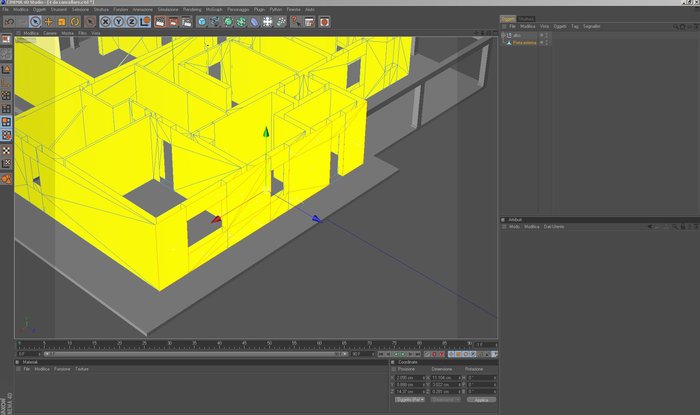The width and height of the screenshot is (700, 415).
Task: Select the Move tool in the top toolbar
Action: [48, 21]
